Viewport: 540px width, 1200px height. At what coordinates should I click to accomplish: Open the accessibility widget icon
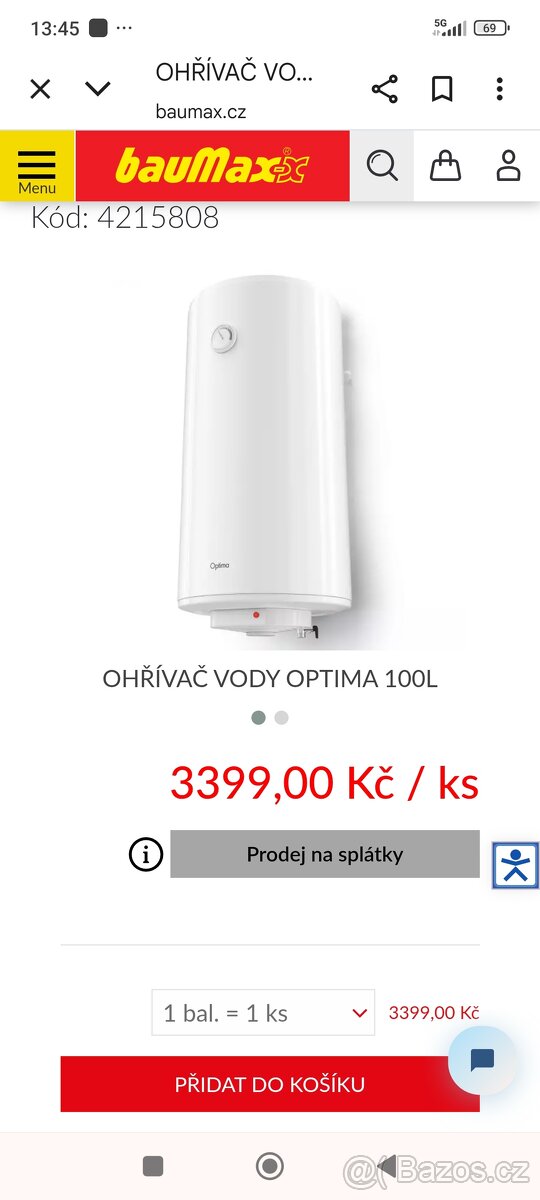tap(516, 866)
